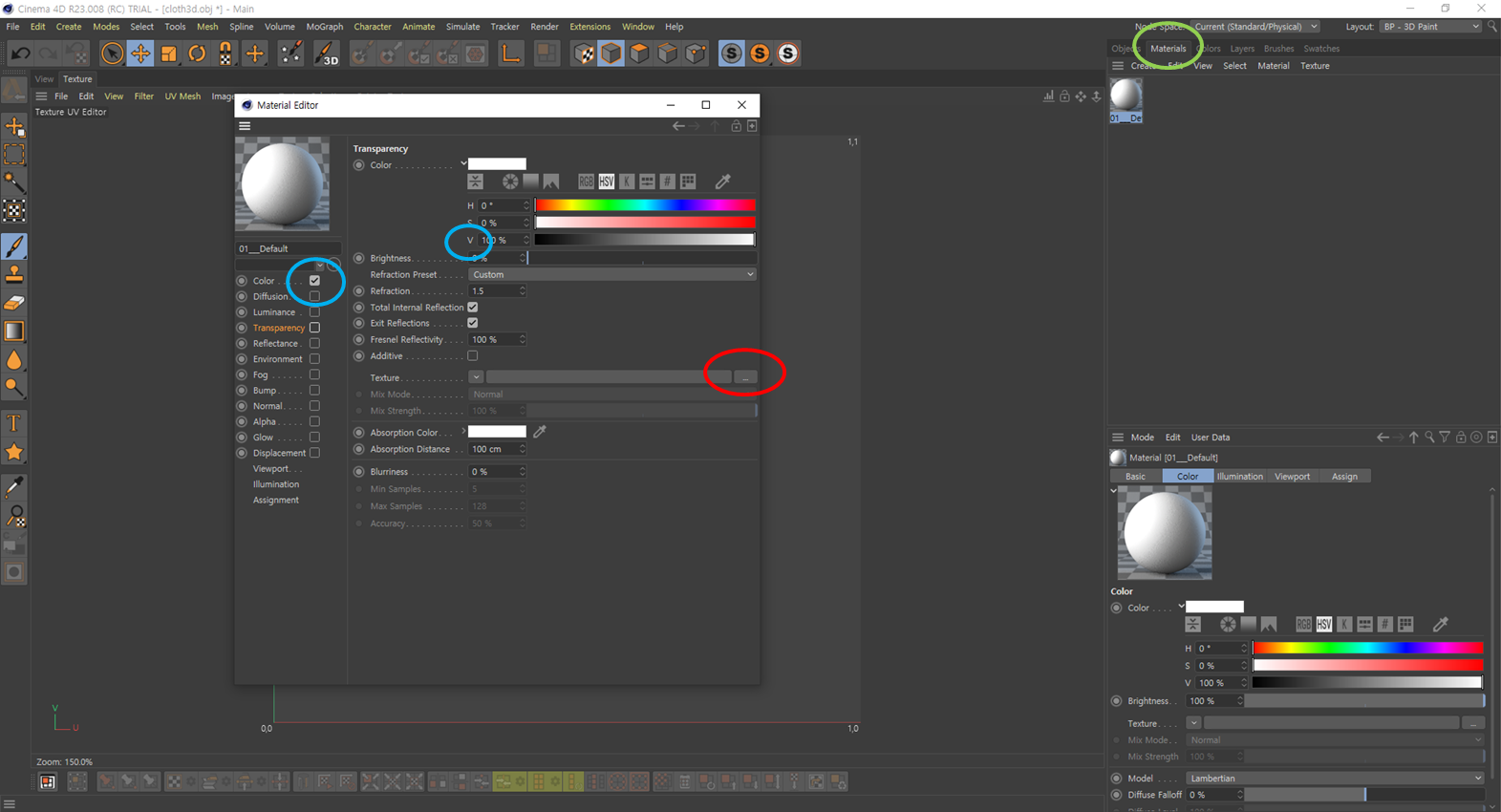Enable the Additive checkbox

click(473, 356)
